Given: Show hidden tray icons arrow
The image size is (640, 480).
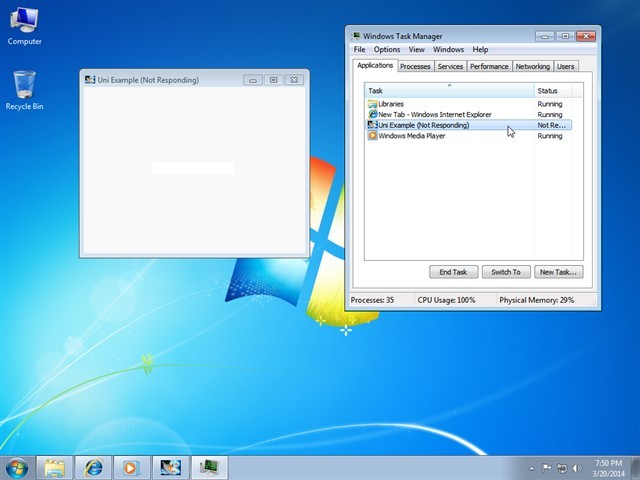Looking at the screenshot, I should click(531, 468).
